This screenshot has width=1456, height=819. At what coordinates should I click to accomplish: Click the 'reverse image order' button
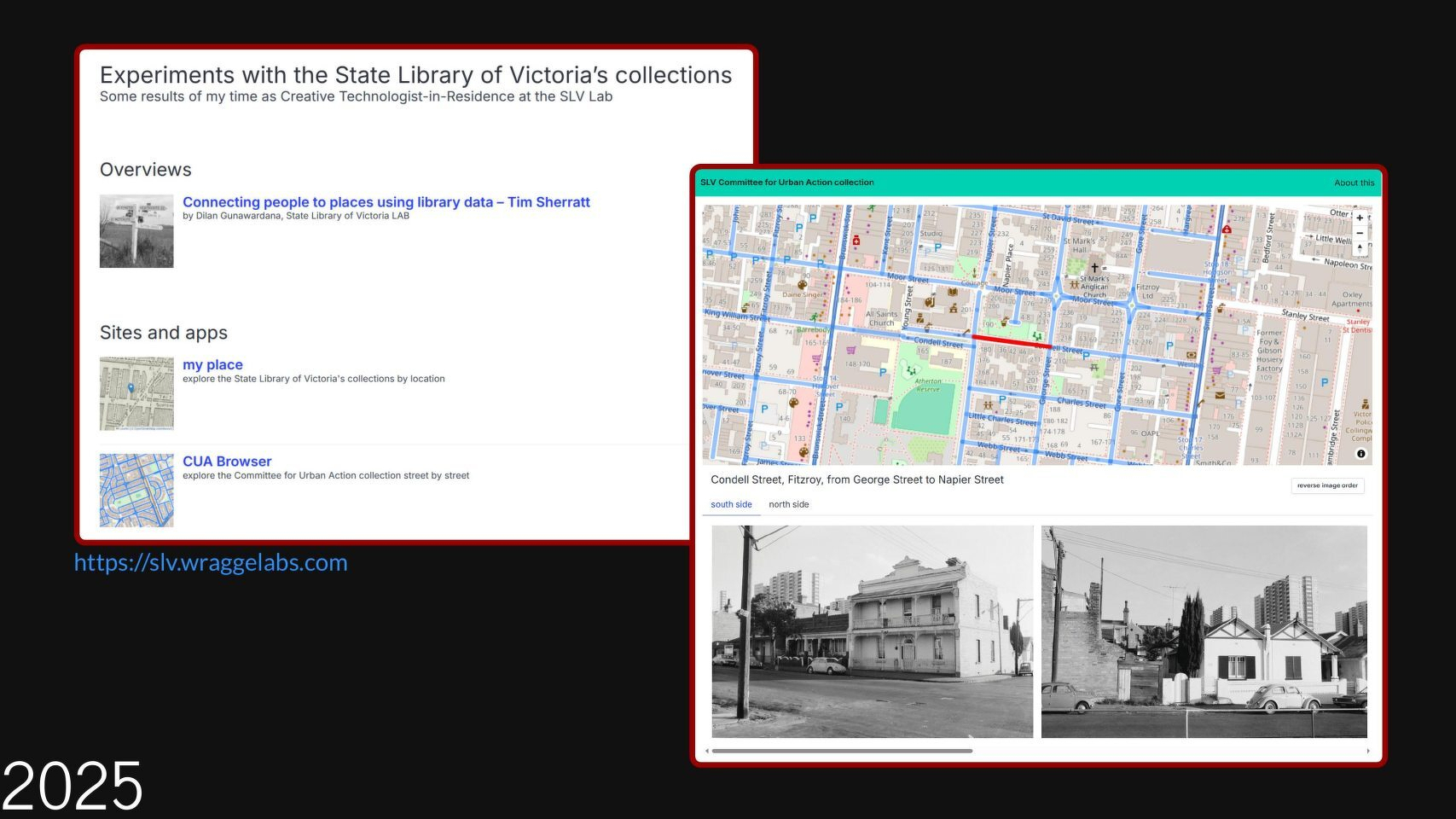tap(1327, 485)
